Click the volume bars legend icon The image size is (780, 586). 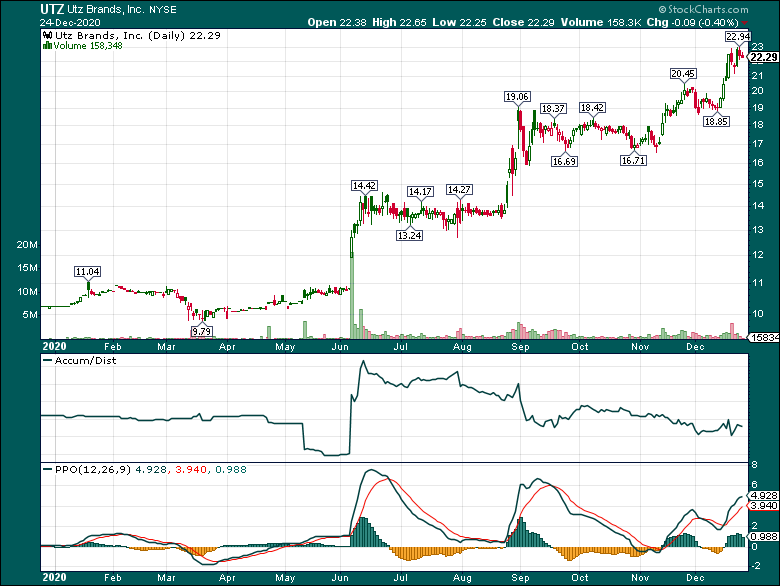coord(47,45)
